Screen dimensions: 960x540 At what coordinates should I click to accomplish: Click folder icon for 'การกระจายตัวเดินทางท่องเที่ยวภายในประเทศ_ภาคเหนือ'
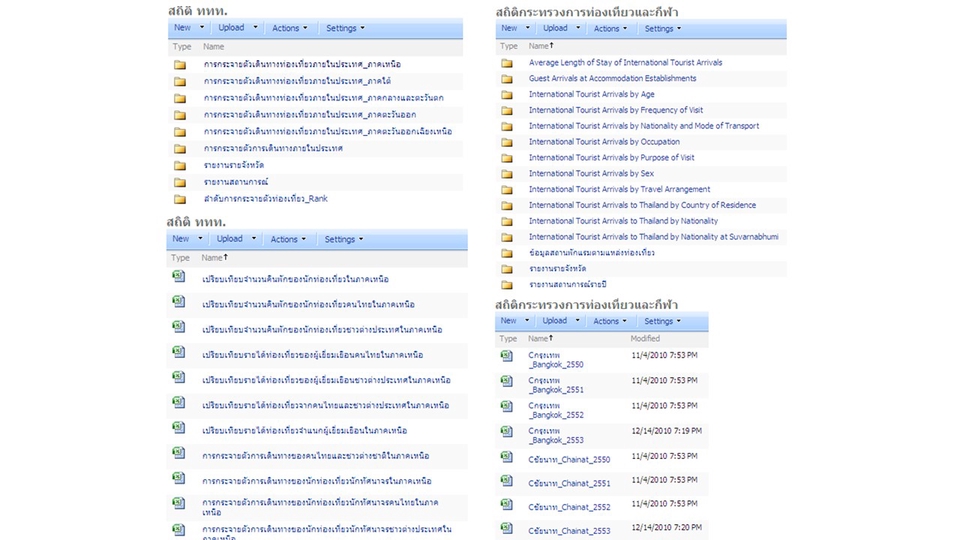[179, 65]
